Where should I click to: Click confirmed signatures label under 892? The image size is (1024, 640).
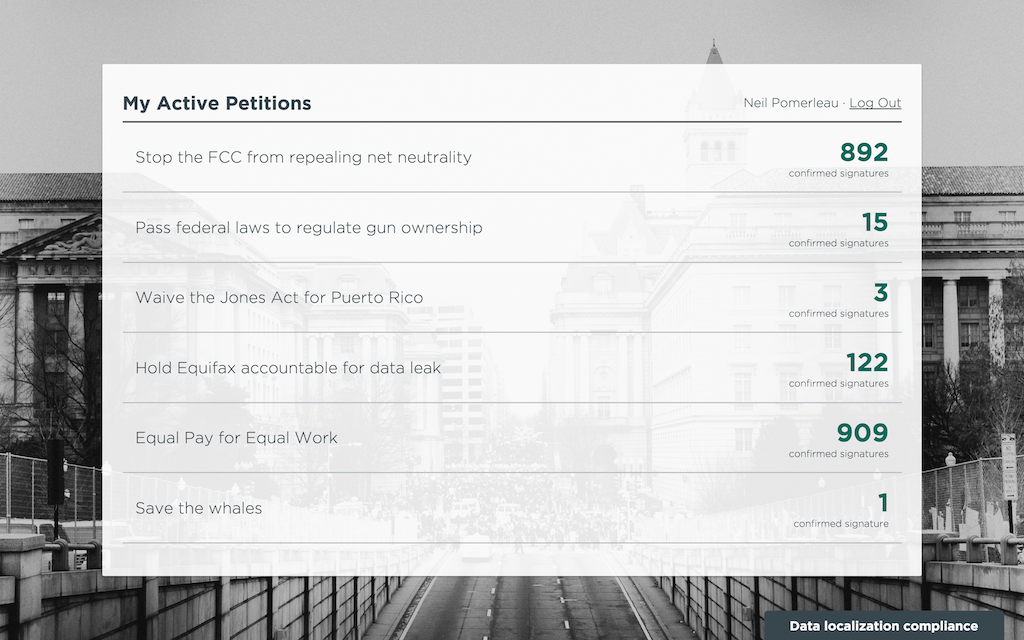[839, 174]
